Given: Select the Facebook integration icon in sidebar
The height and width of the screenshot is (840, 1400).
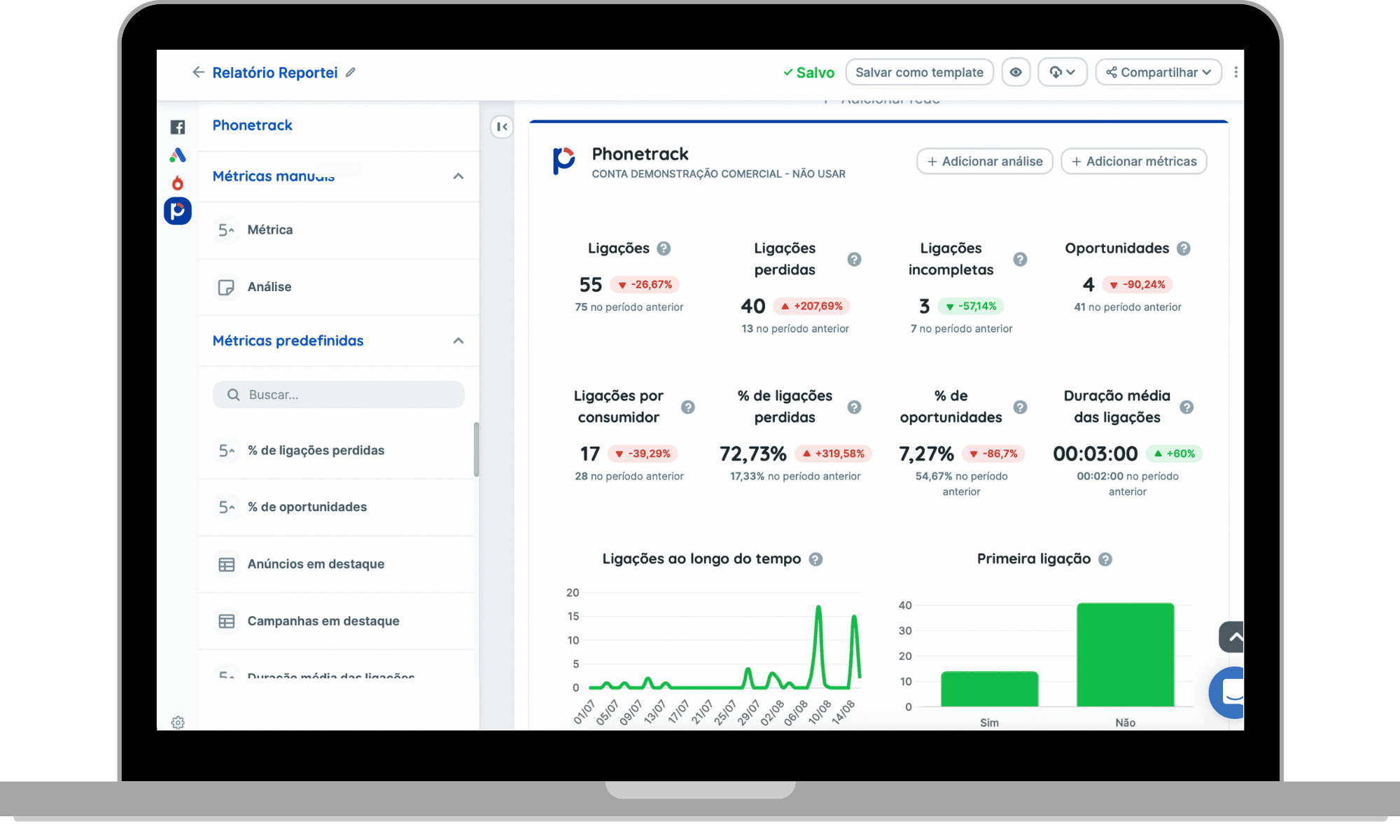Looking at the screenshot, I should click(178, 127).
